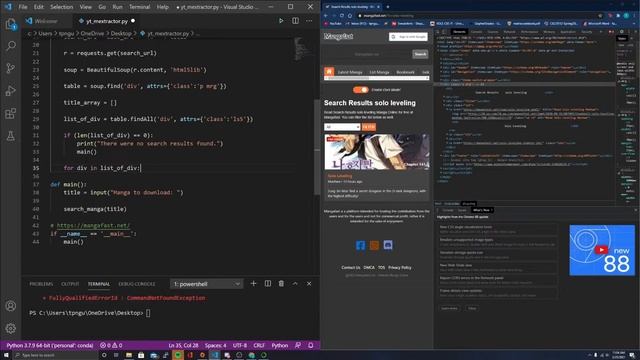Open the Privacy Policy footer link
The image size is (640, 360).
400,268
